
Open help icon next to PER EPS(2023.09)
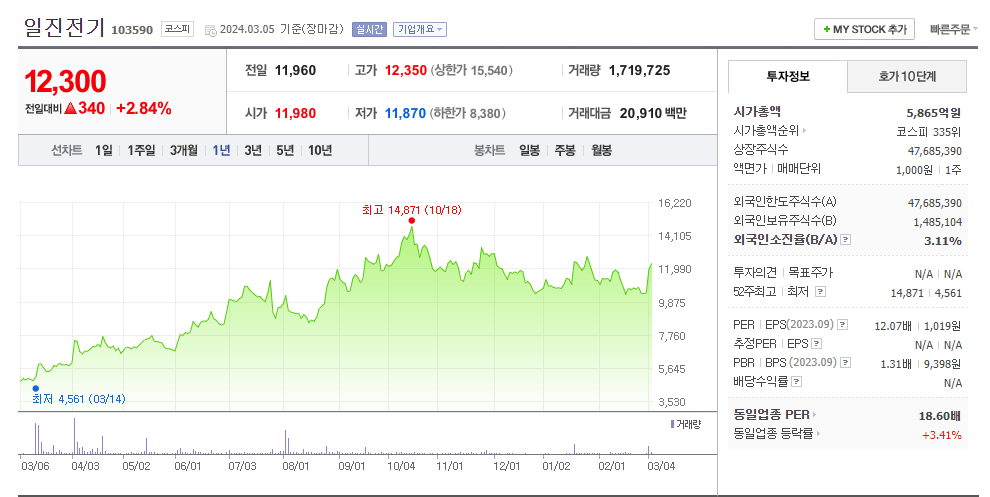(x=842, y=325)
